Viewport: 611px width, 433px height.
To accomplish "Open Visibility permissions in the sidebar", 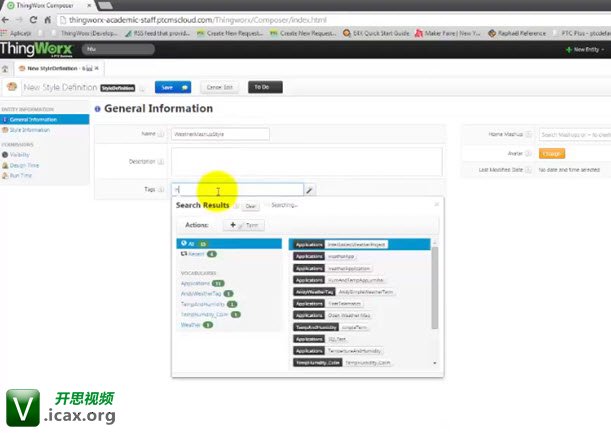I will coord(19,155).
